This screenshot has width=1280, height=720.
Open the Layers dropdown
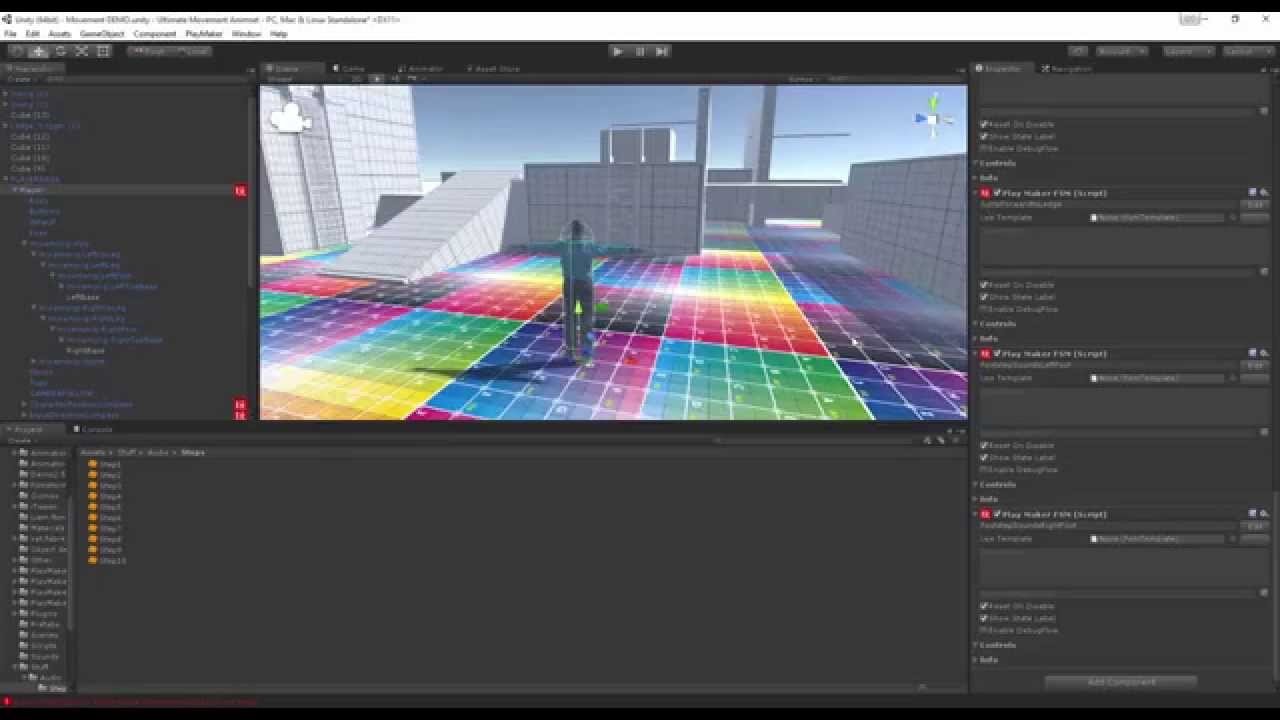1188,51
